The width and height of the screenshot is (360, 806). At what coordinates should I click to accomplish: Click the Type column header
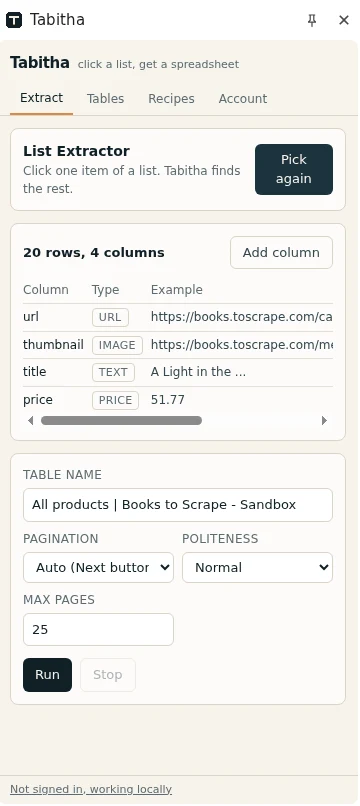click(x=105, y=290)
